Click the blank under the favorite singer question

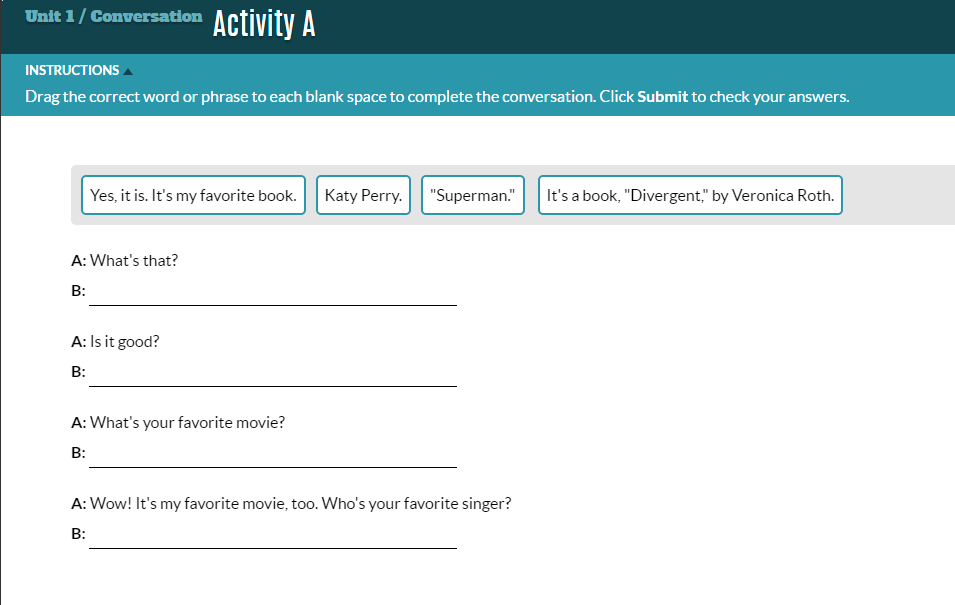(273, 534)
